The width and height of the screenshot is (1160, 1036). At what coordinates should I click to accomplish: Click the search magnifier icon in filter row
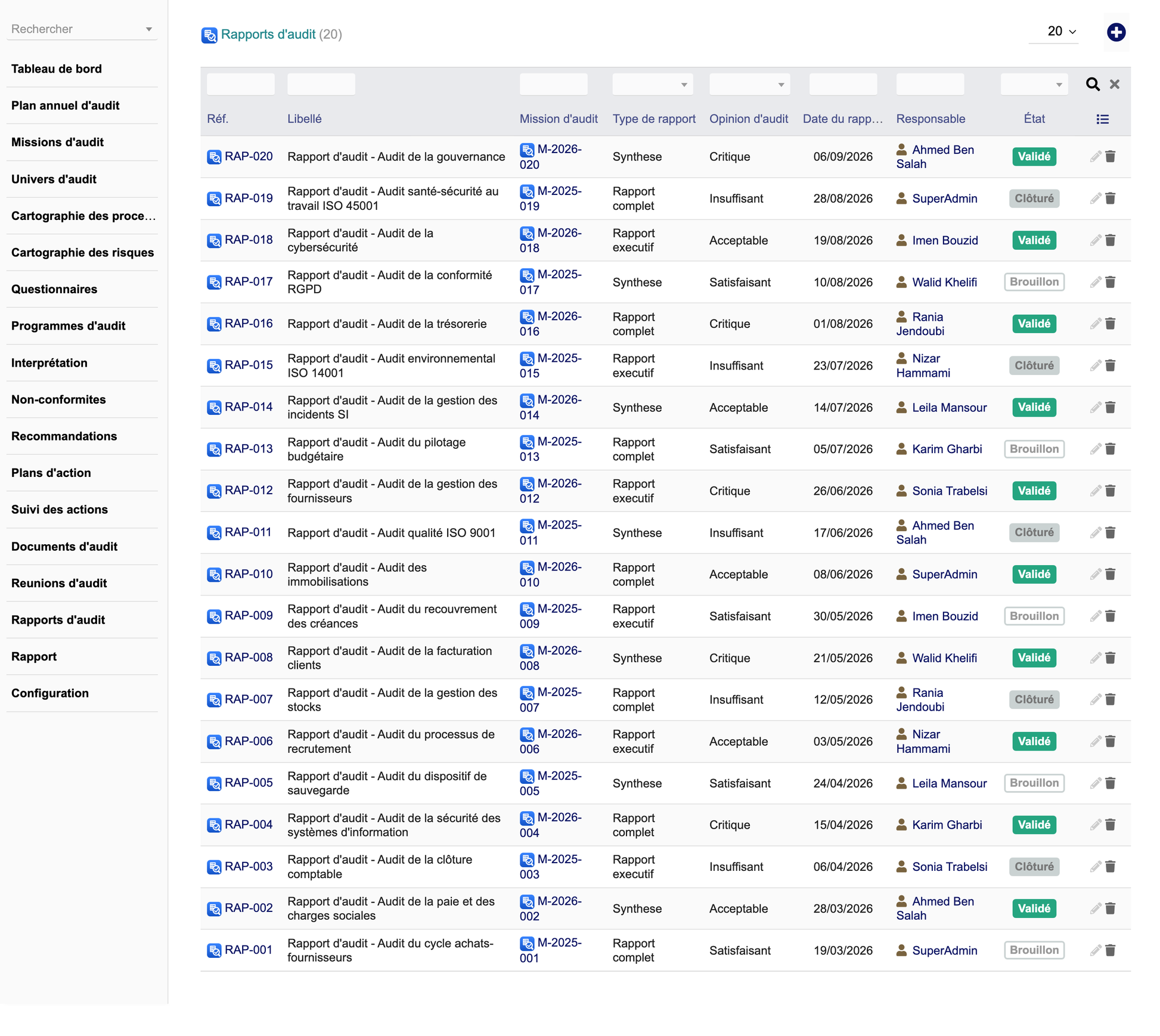[1092, 84]
